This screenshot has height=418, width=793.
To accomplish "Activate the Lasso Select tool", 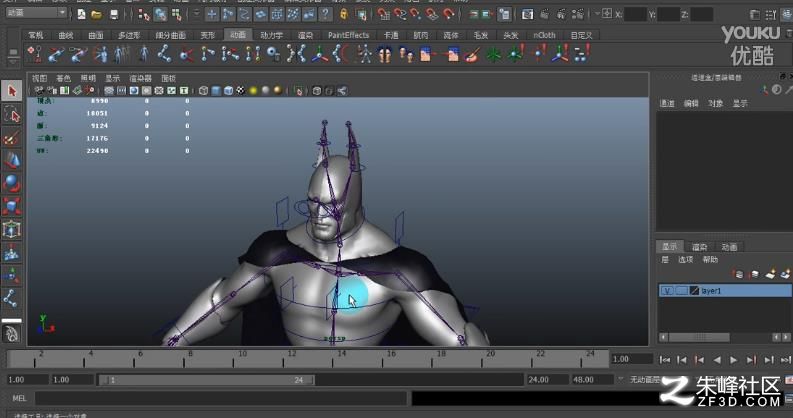I will 12,115.
